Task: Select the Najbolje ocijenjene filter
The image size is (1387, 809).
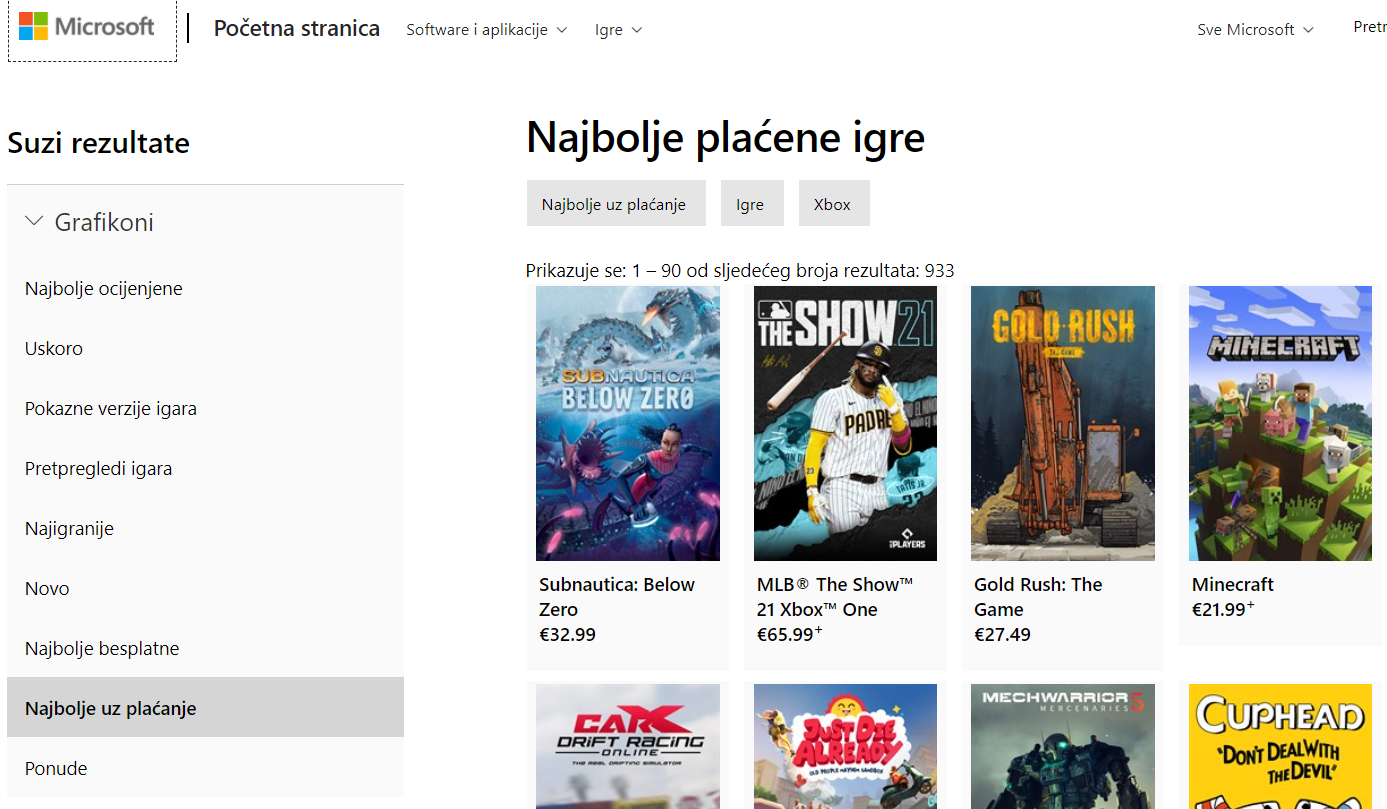Action: [x=103, y=288]
